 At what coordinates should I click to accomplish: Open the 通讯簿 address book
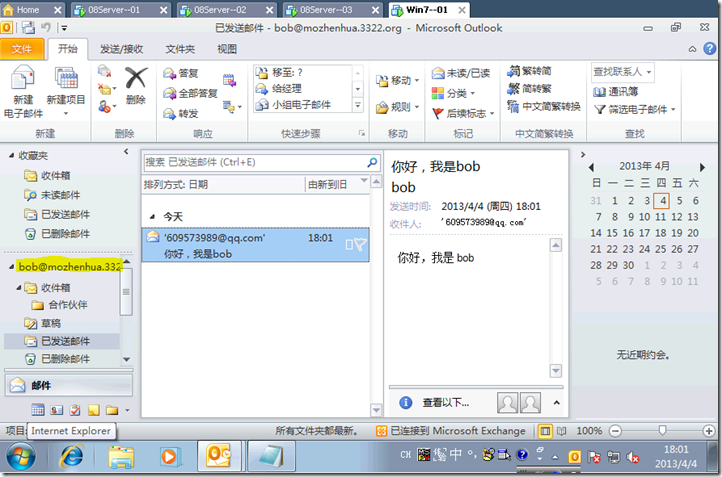[x=616, y=92]
